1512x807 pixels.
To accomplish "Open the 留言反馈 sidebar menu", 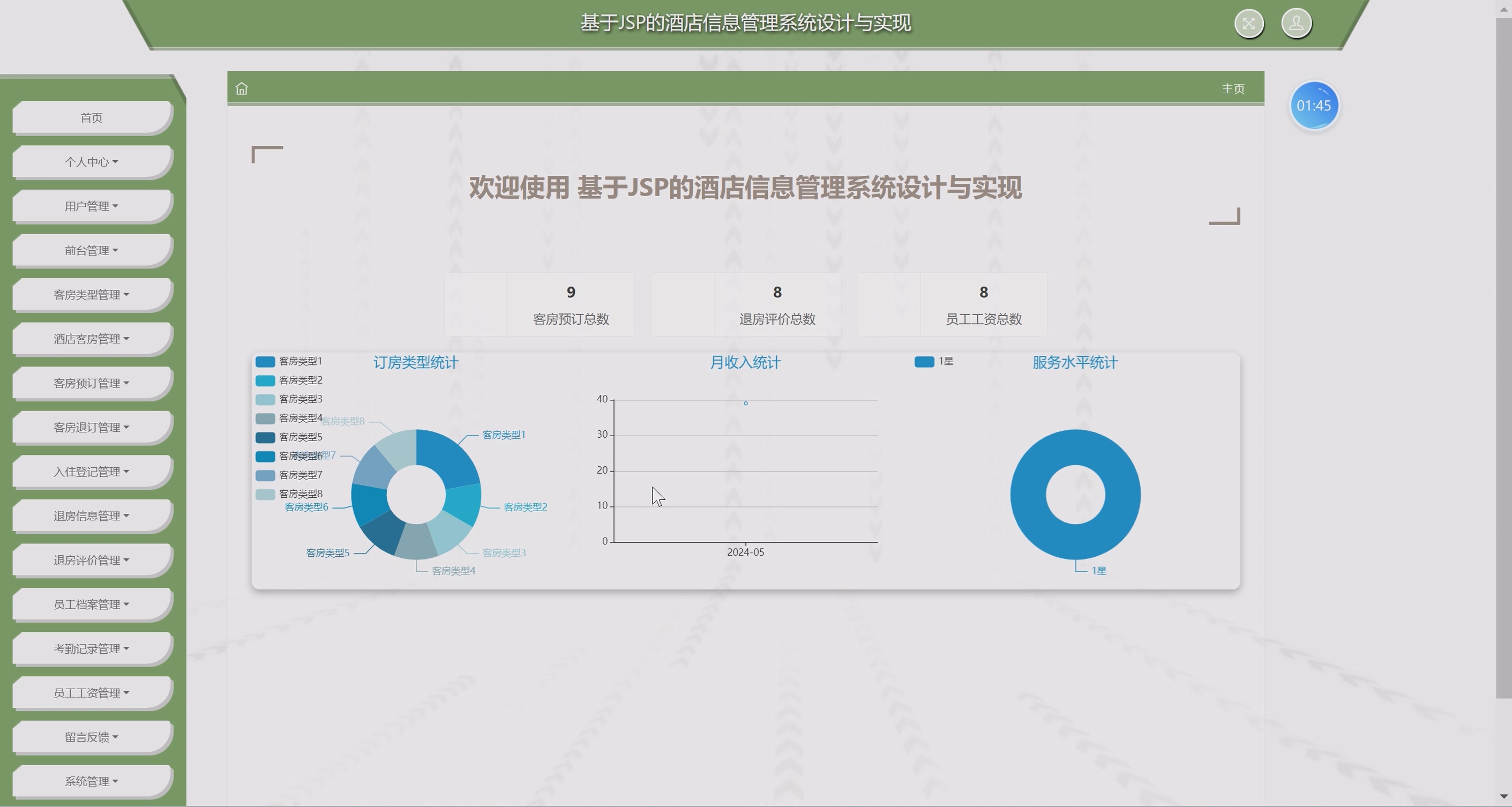I will pyautogui.click(x=92, y=737).
